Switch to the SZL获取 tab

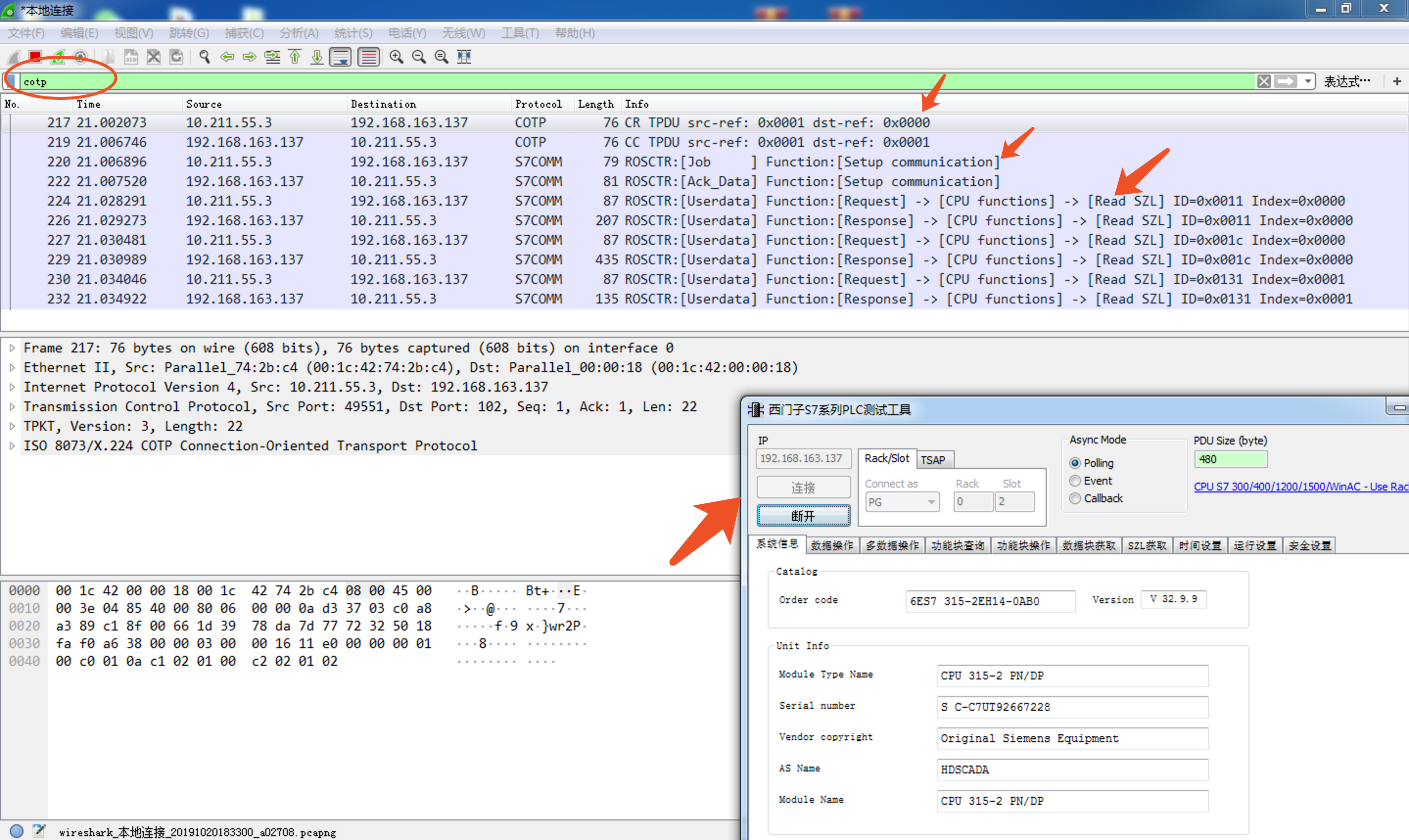[x=1147, y=545]
